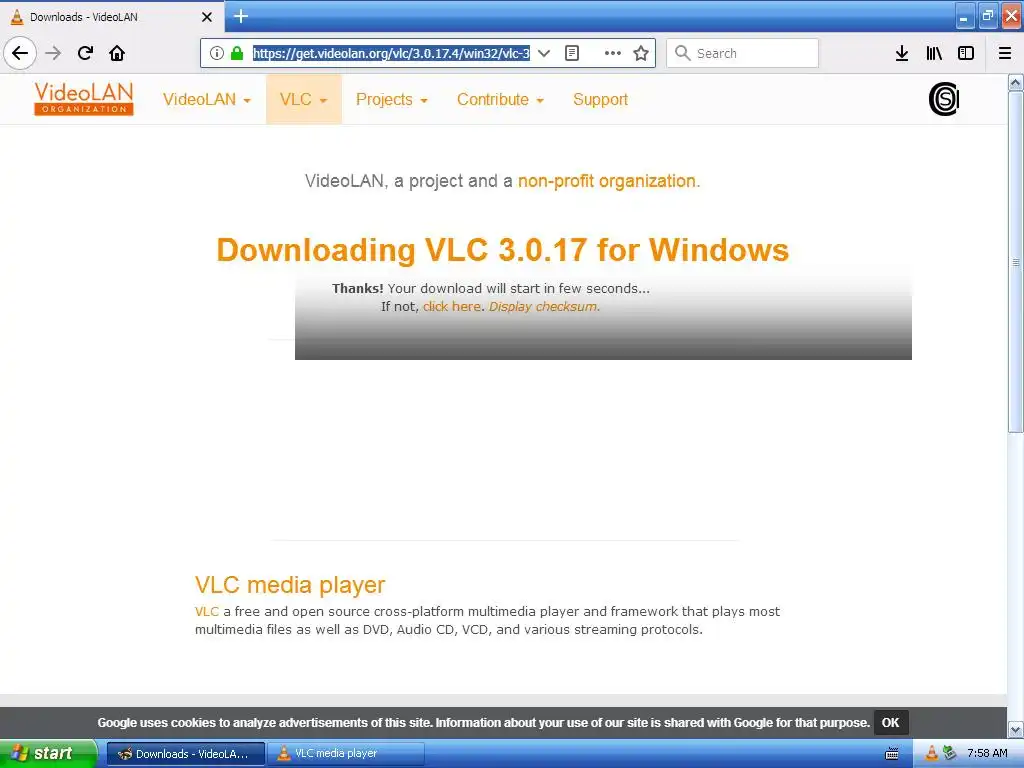Click the 7:58 AM taskbar clock
The image size is (1024, 768).
987,753
